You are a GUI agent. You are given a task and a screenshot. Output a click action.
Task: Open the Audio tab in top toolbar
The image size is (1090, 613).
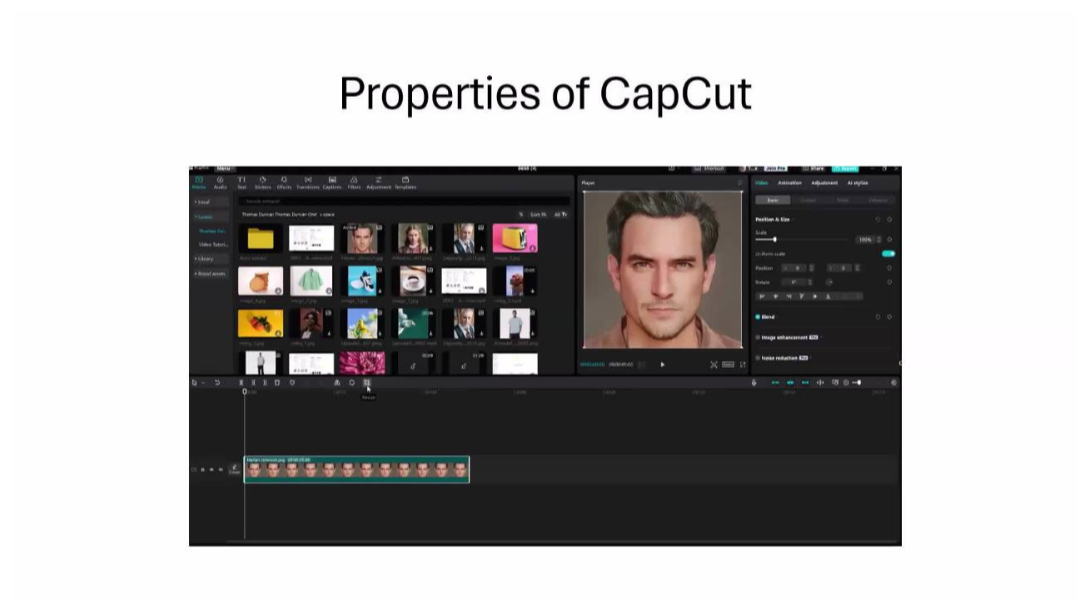click(x=220, y=183)
